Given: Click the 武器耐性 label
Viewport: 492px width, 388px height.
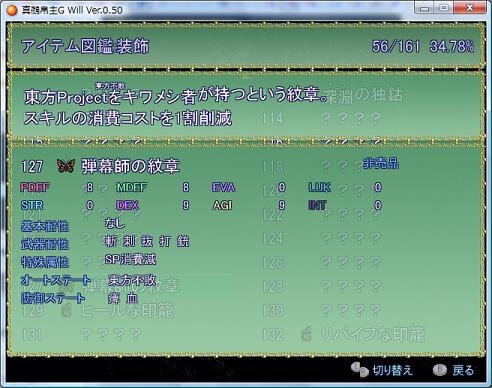Looking at the screenshot, I should coord(45,244).
